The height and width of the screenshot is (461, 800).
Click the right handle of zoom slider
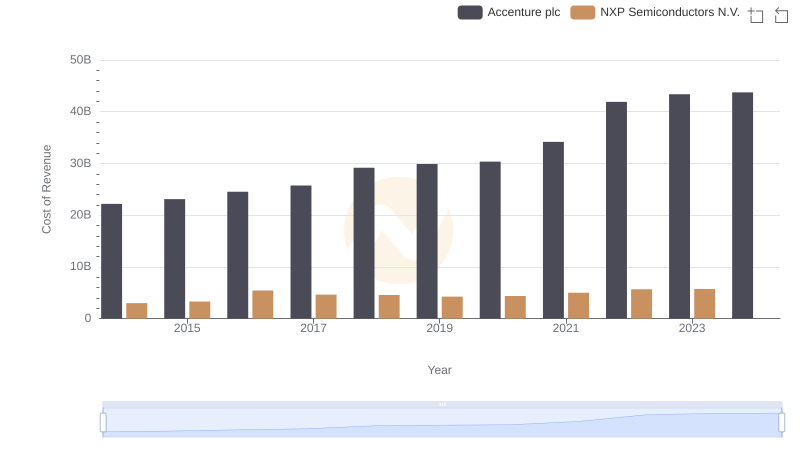click(782, 423)
